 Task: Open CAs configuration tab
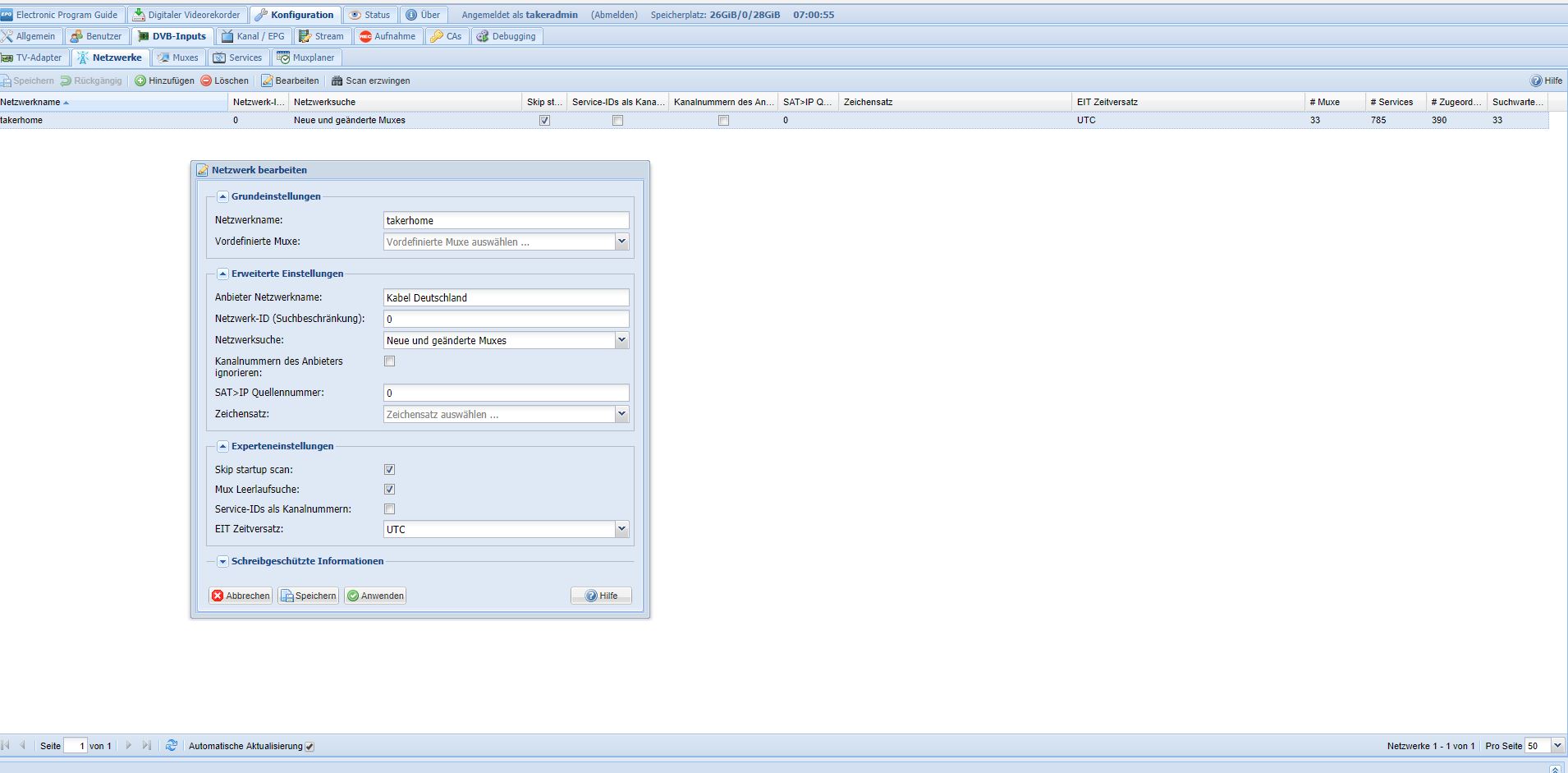coord(447,36)
